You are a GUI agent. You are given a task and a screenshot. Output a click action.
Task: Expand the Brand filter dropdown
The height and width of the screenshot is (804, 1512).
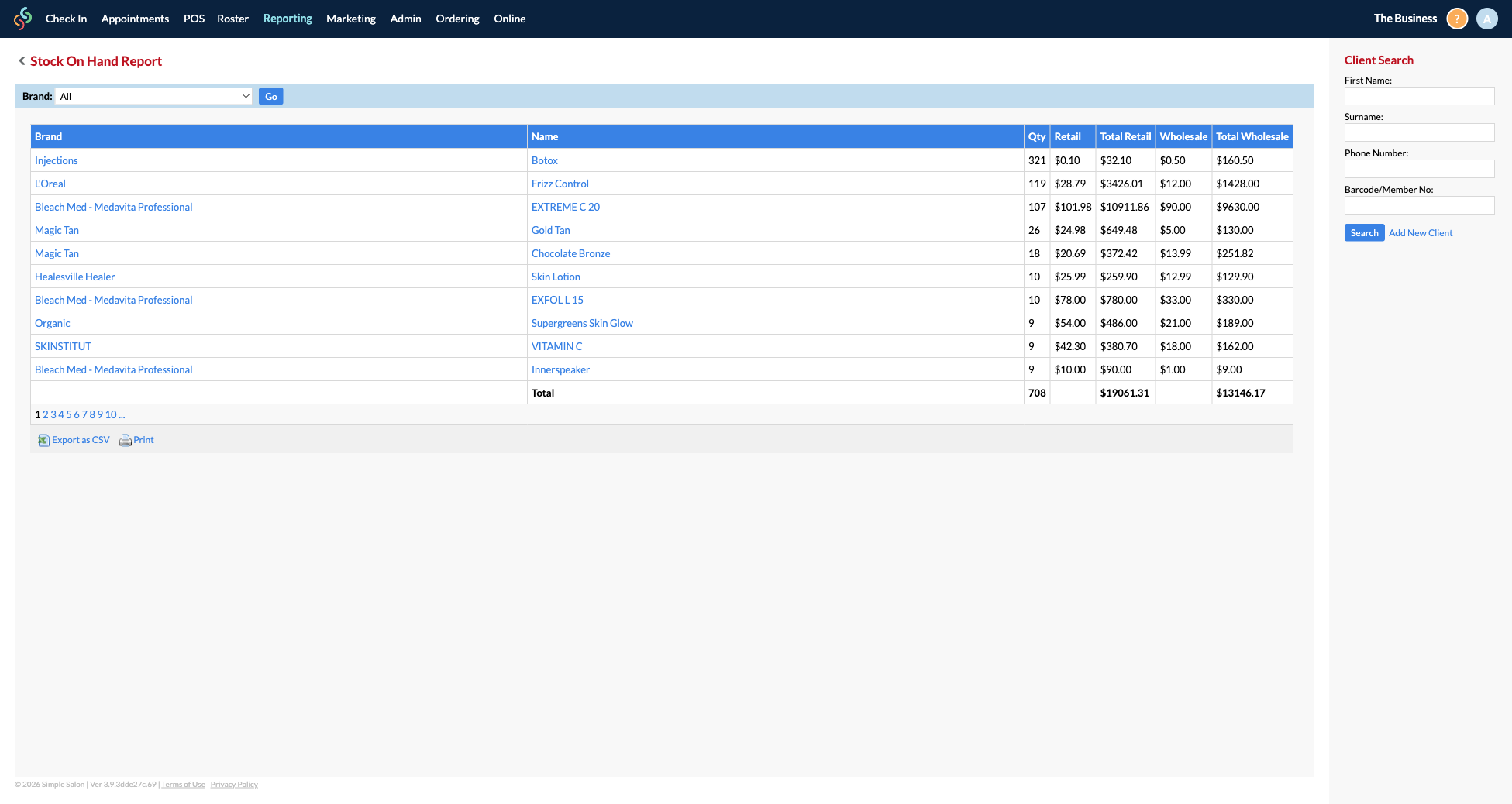point(154,97)
